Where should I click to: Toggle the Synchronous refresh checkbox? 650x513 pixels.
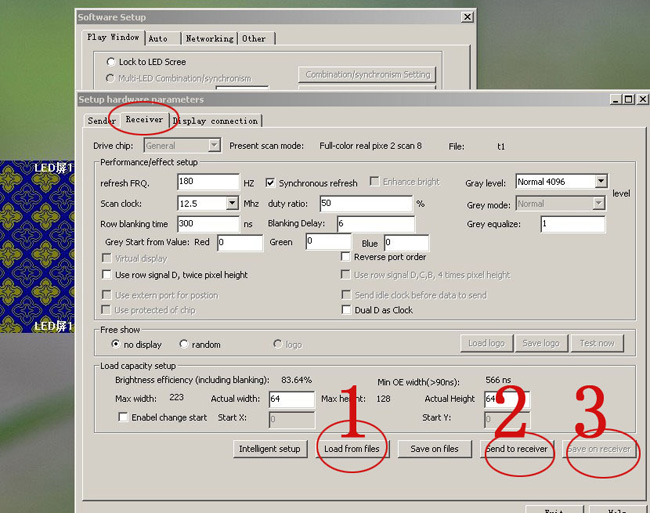tap(271, 183)
